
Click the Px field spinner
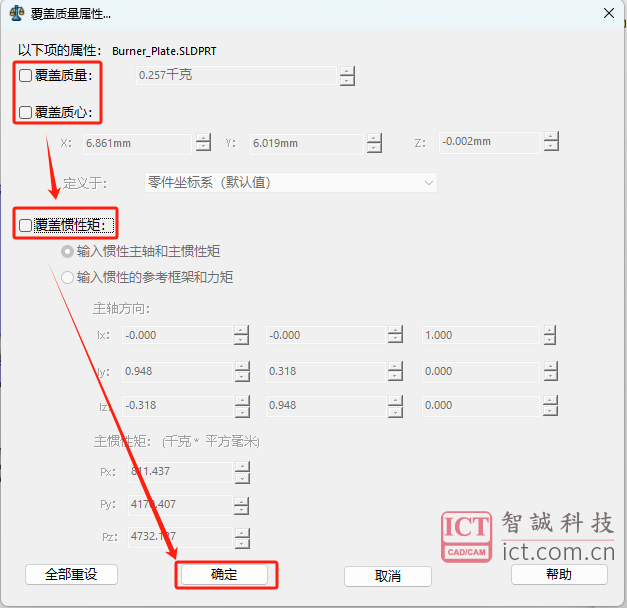click(242, 472)
